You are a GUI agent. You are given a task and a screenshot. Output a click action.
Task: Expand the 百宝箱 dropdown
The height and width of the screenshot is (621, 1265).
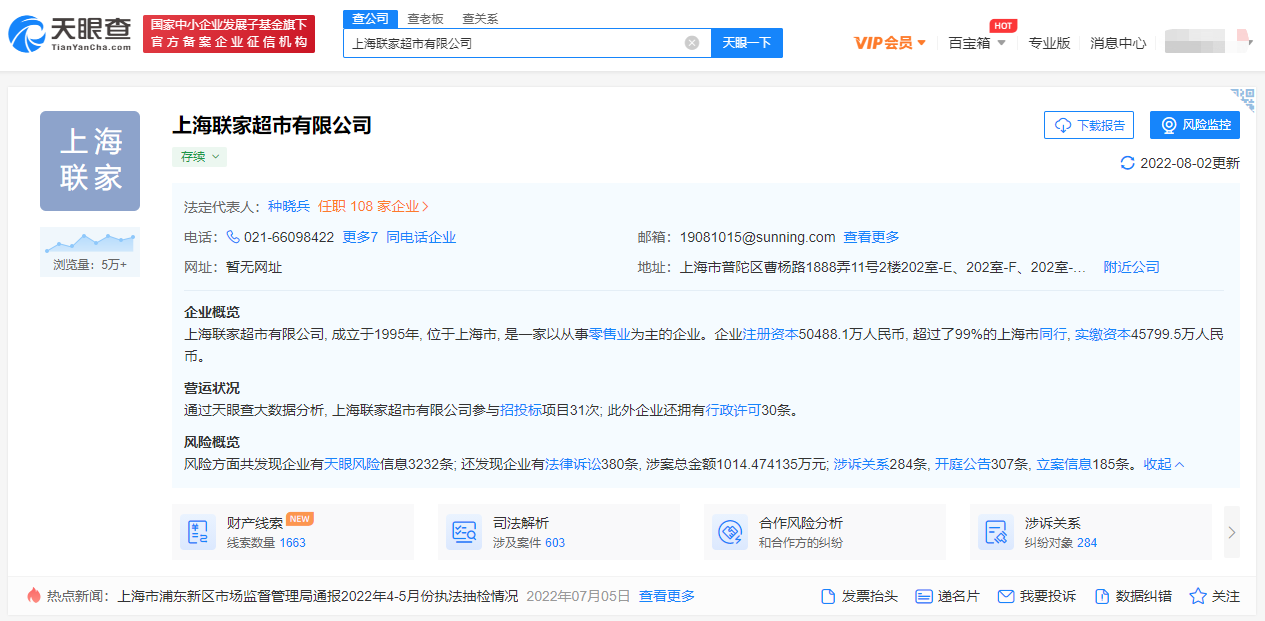977,43
